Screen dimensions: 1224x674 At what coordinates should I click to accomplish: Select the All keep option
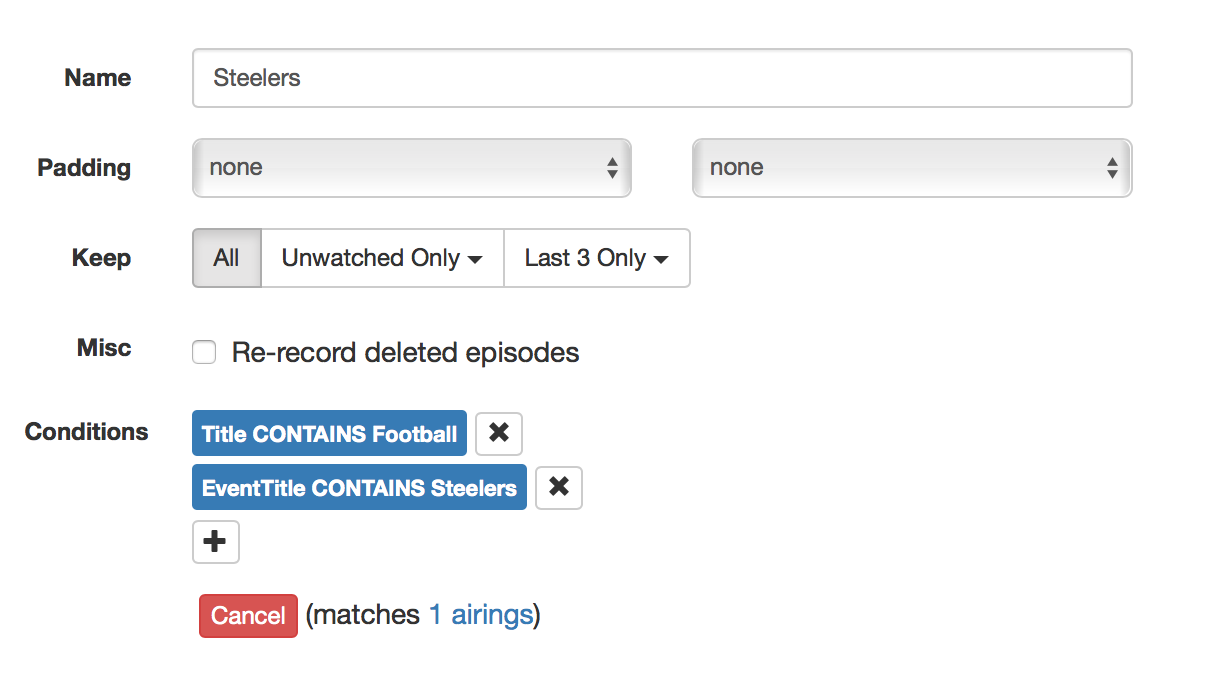tap(226, 258)
